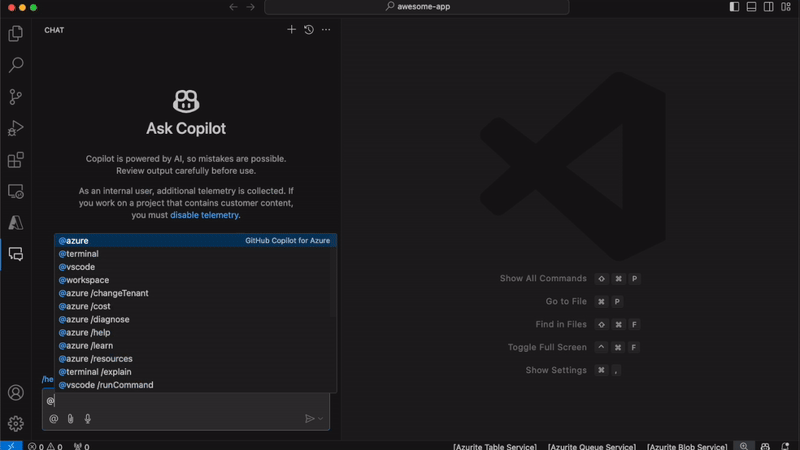Open the Explorer view in activity bar
This screenshot has width=800, height=450.
16,33
